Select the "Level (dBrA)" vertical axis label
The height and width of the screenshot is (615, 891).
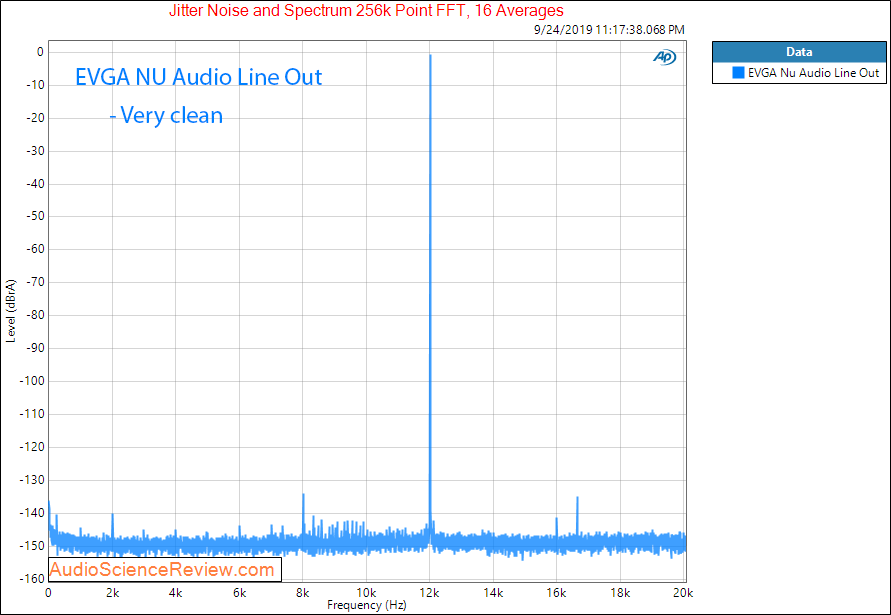11,311
